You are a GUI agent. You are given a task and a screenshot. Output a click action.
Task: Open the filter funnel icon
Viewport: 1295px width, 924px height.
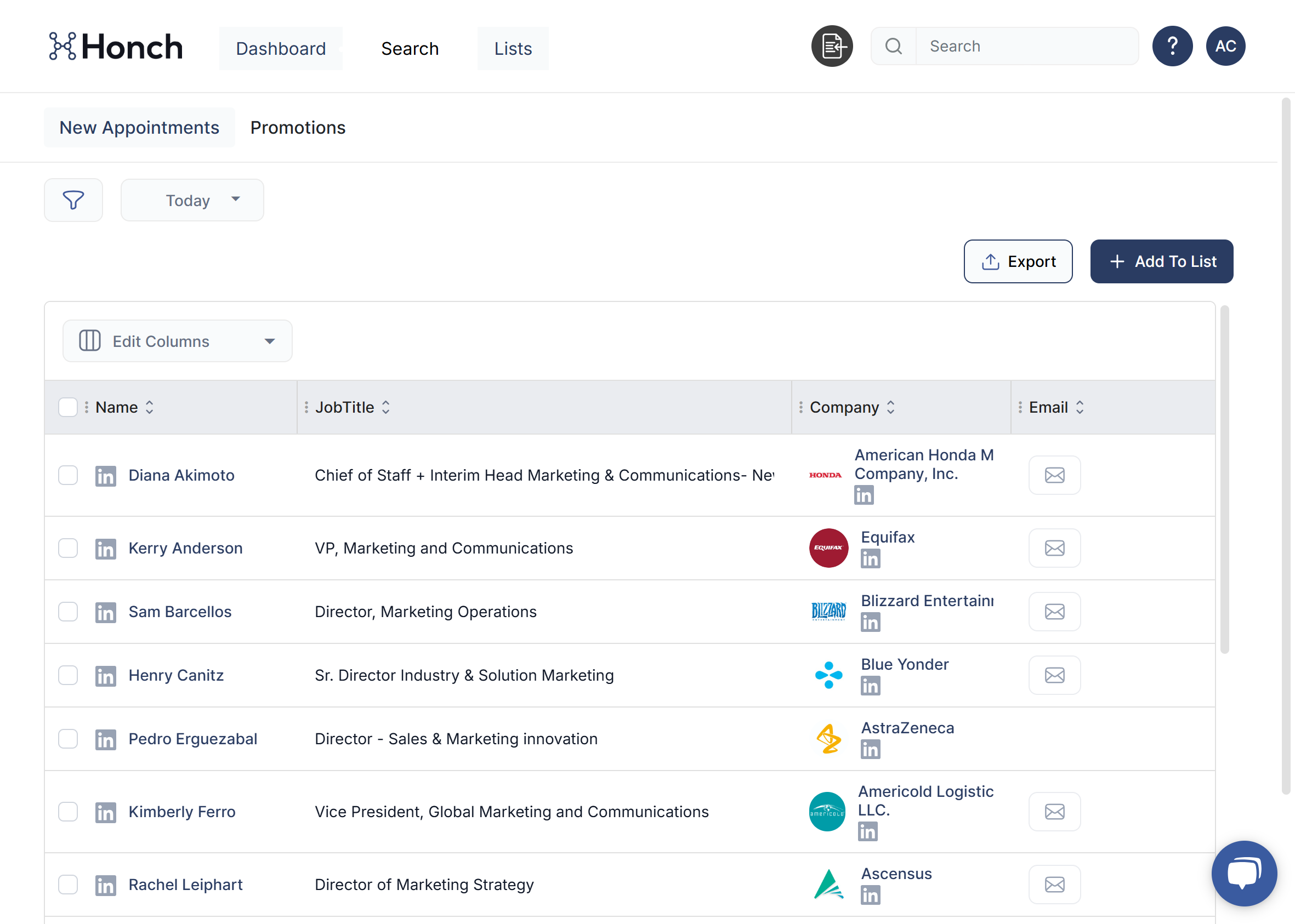click(x=73, y=199)
